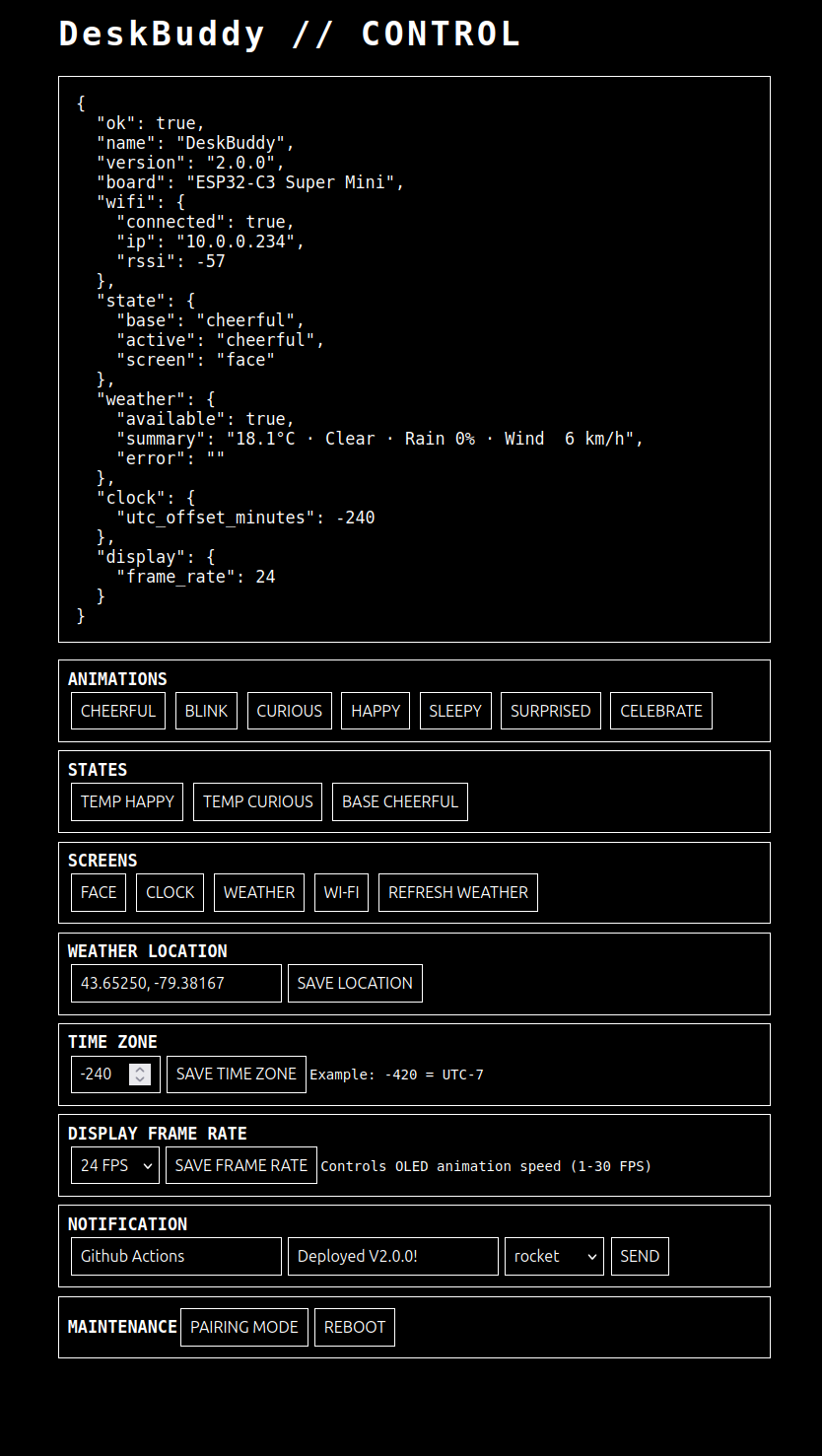Click the "ESP32-C3 Super Mini" board value

pyautogui.click(x=290, y=182)
